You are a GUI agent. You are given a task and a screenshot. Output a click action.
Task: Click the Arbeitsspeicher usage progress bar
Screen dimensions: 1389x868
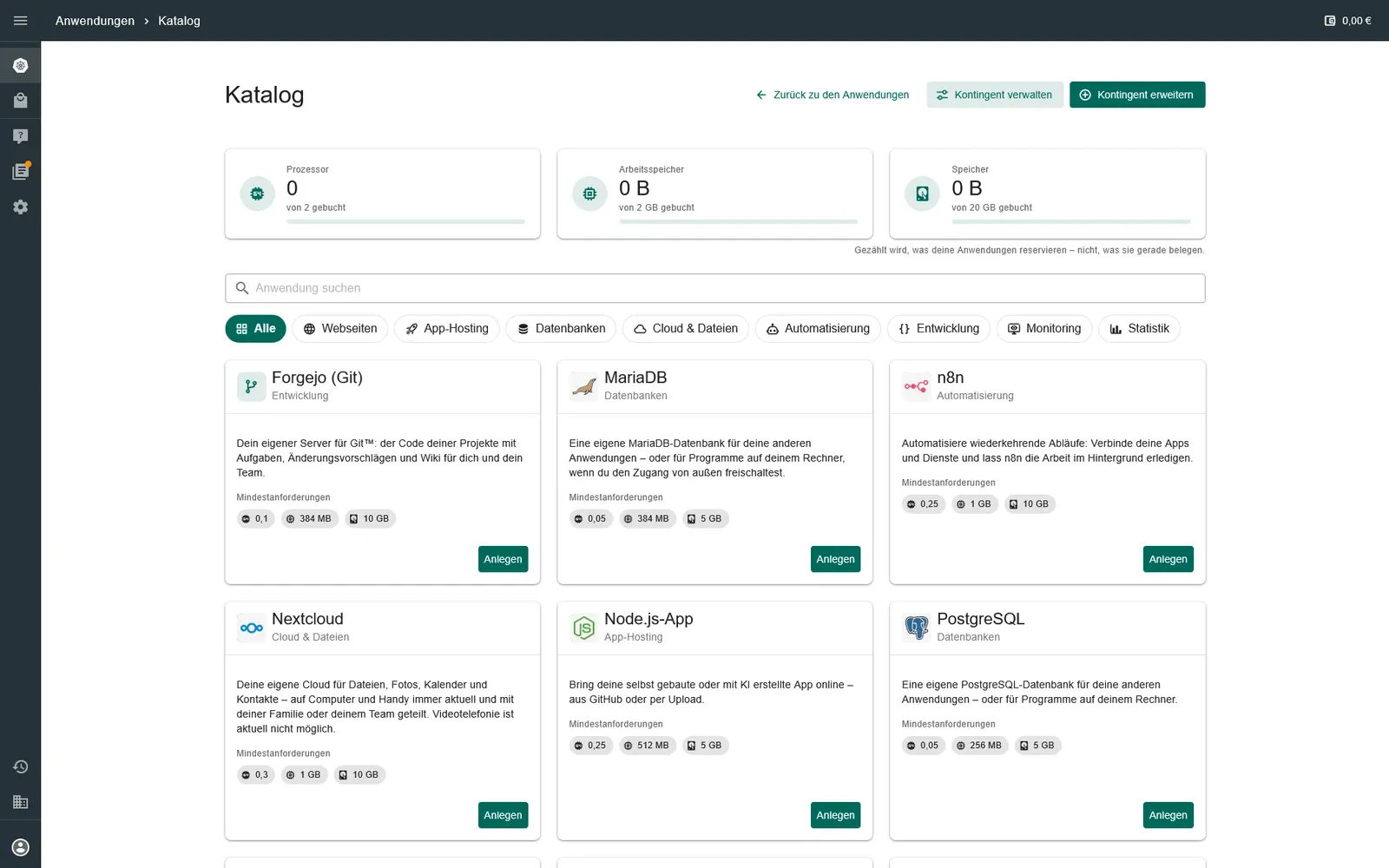pos(738,222)
